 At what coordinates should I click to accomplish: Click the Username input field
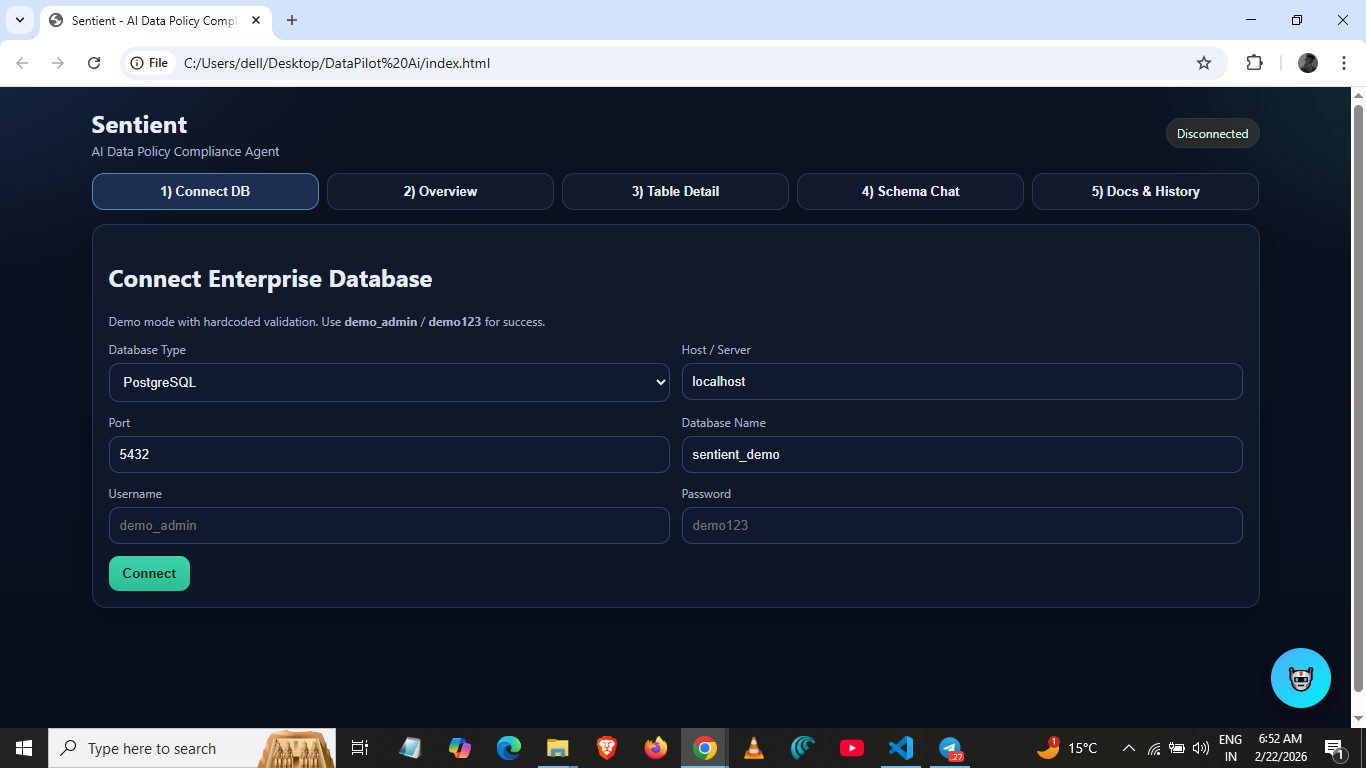[389, 525]
